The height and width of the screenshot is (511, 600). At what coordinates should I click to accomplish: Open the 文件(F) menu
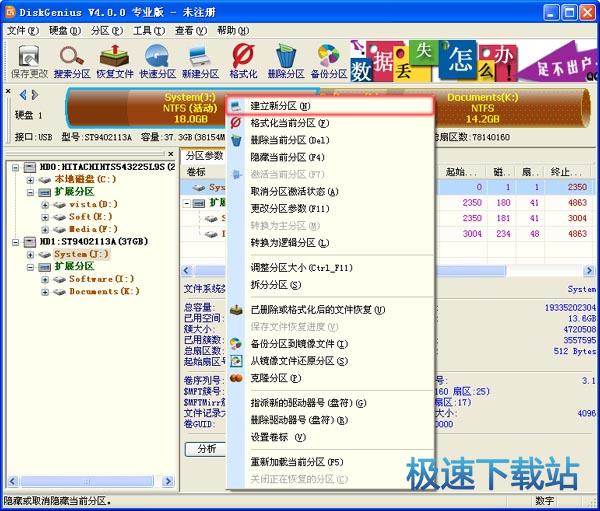point(23,31)
